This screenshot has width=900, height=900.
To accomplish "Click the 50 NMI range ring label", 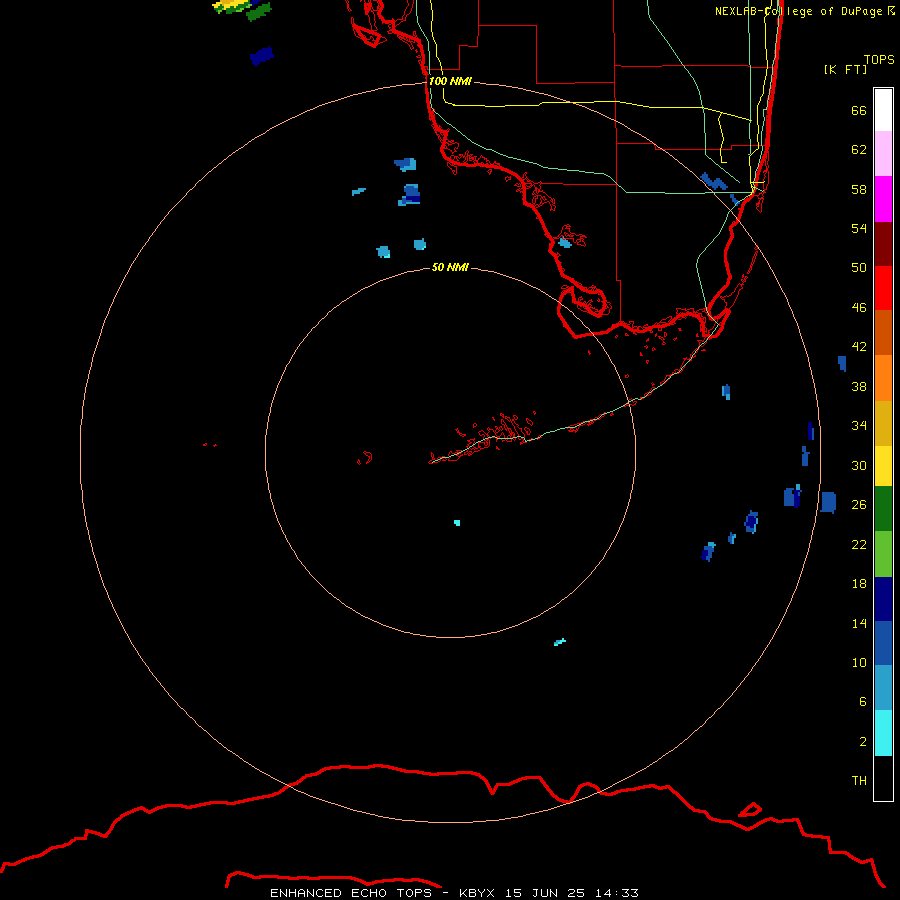I will (x=450, y=267).
